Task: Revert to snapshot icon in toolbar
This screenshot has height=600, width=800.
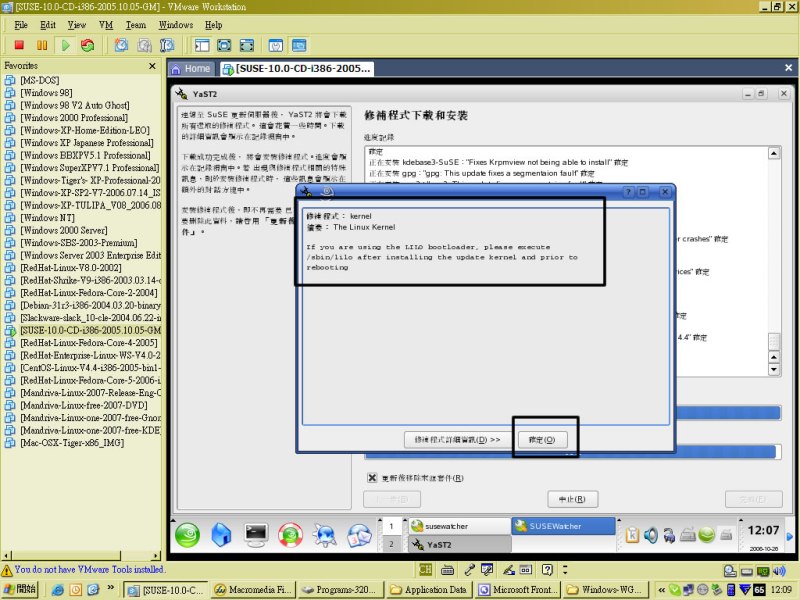Action: (x=144, y=45)
